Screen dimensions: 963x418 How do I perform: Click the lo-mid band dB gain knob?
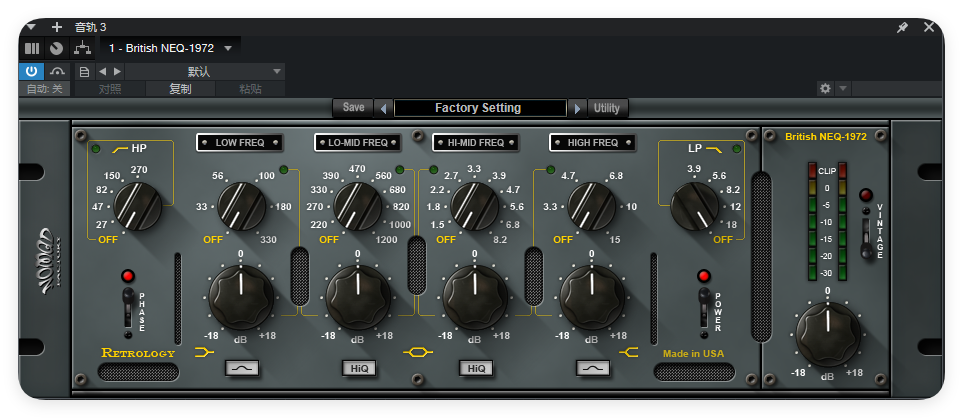pos(358,297)
